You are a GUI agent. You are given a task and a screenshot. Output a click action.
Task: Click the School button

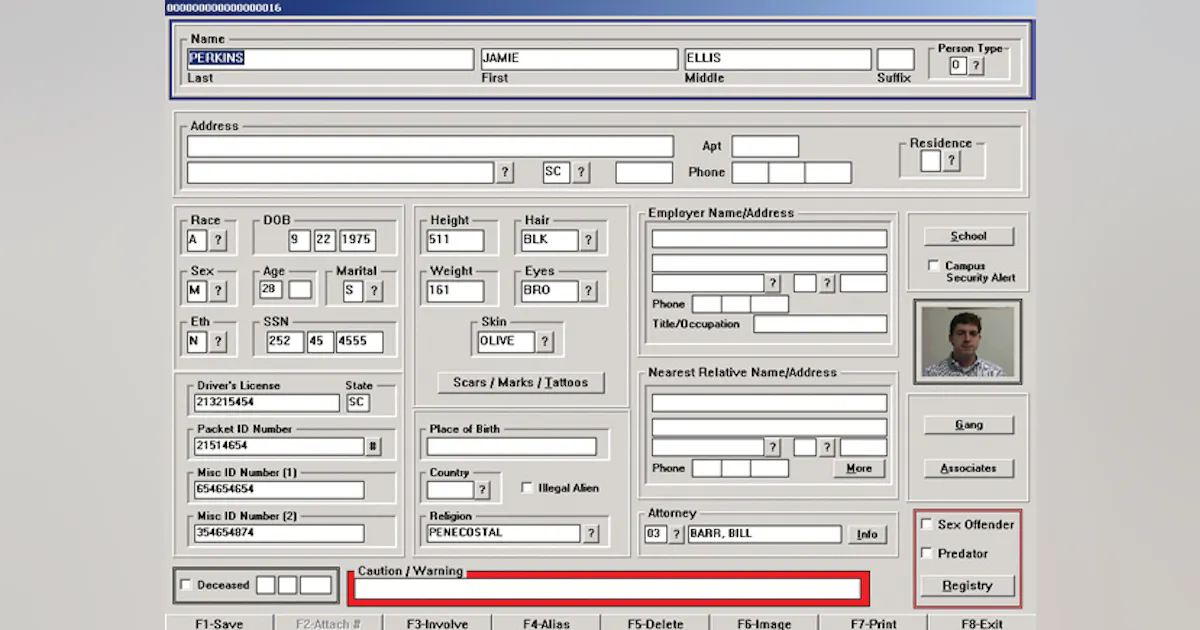pos(968,236)
